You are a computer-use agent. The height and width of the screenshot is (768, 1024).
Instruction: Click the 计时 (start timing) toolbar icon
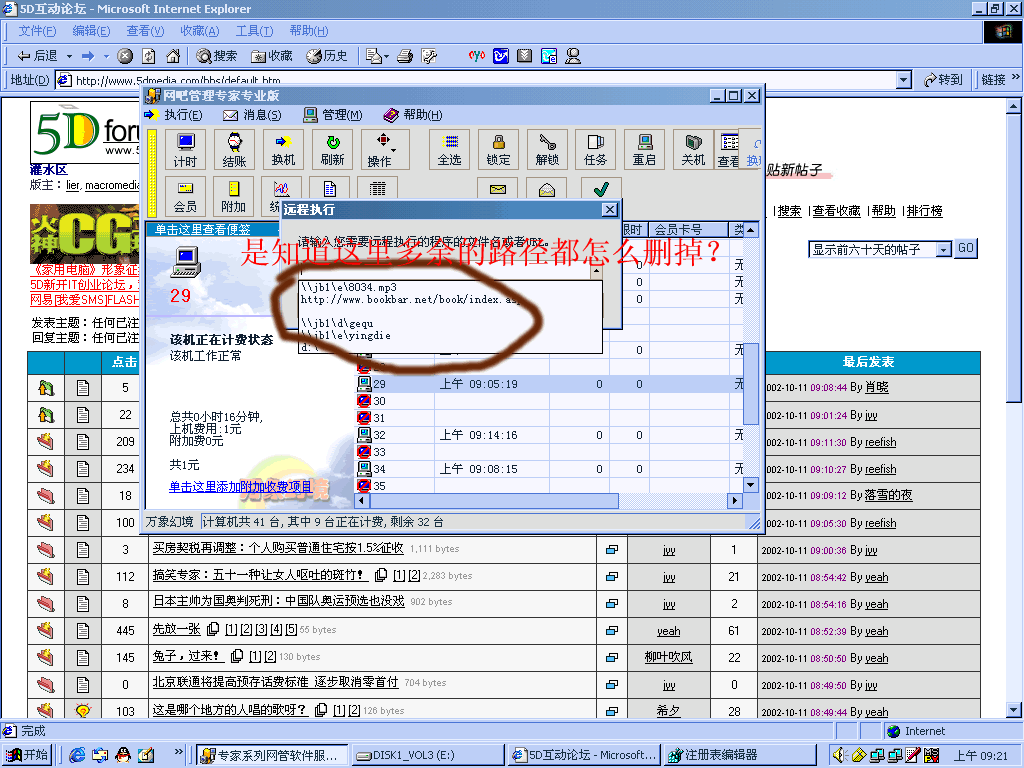click(185, 149)
